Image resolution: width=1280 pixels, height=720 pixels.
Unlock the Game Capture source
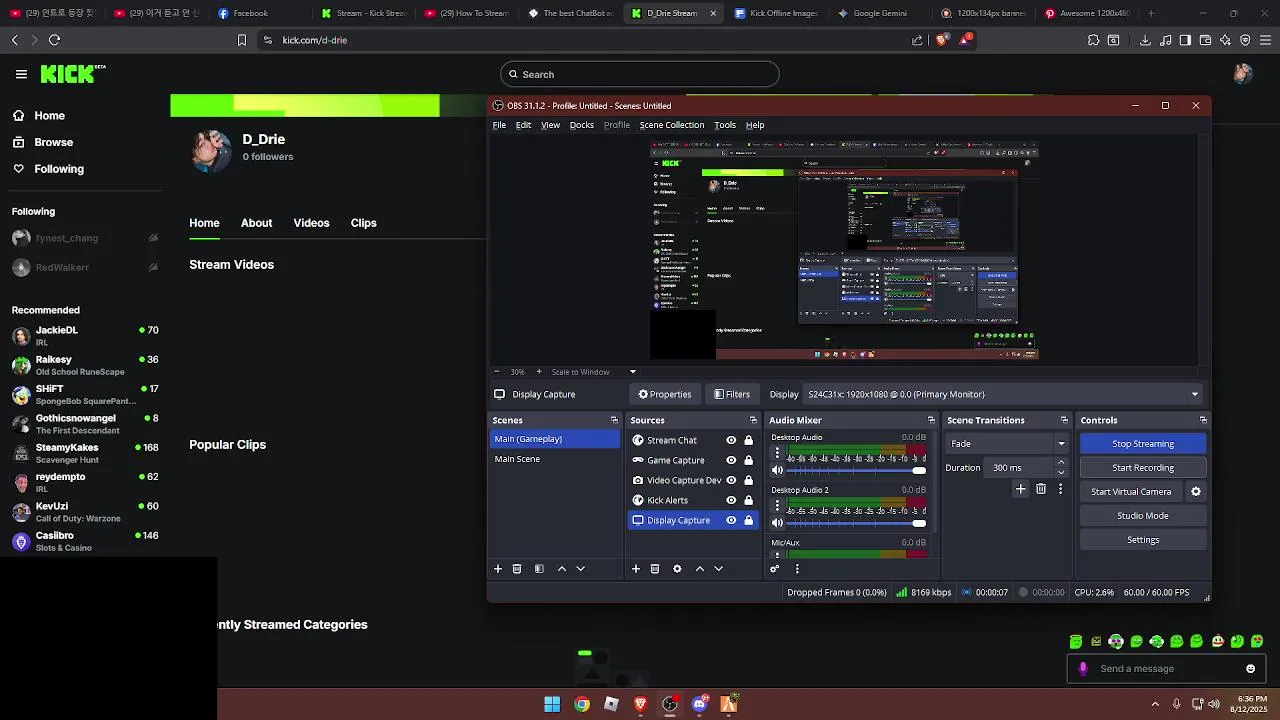[x=748, y=460]
